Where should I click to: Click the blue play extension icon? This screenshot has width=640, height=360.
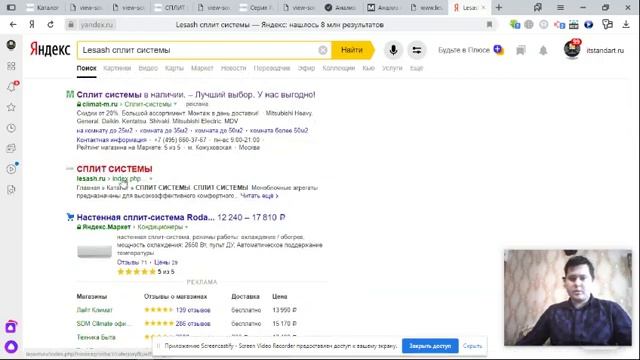coord(588,24)
